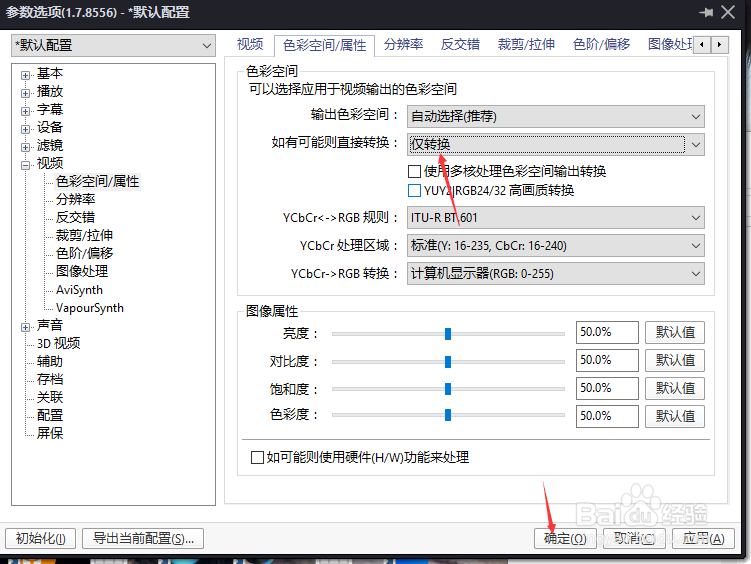The height and width of the screenshot is (564, 751).
Task: Open YCbCr 处理区域 dropdown
Action: click(x=556, y=246)
